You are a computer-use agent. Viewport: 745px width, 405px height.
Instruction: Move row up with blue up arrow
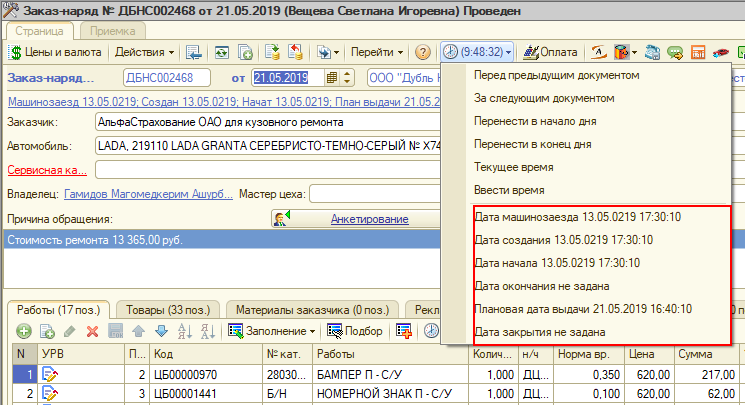[x=138, y=330]
